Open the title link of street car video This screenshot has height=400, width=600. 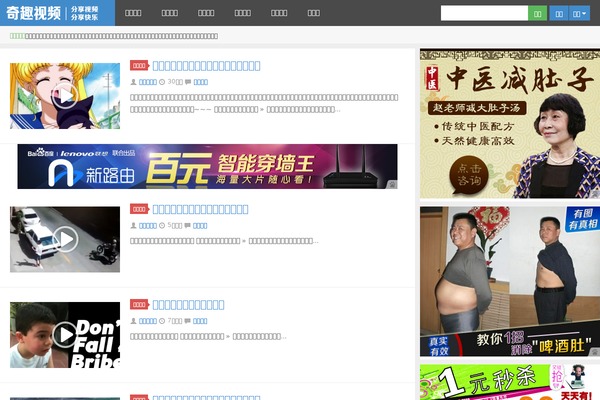200,209
